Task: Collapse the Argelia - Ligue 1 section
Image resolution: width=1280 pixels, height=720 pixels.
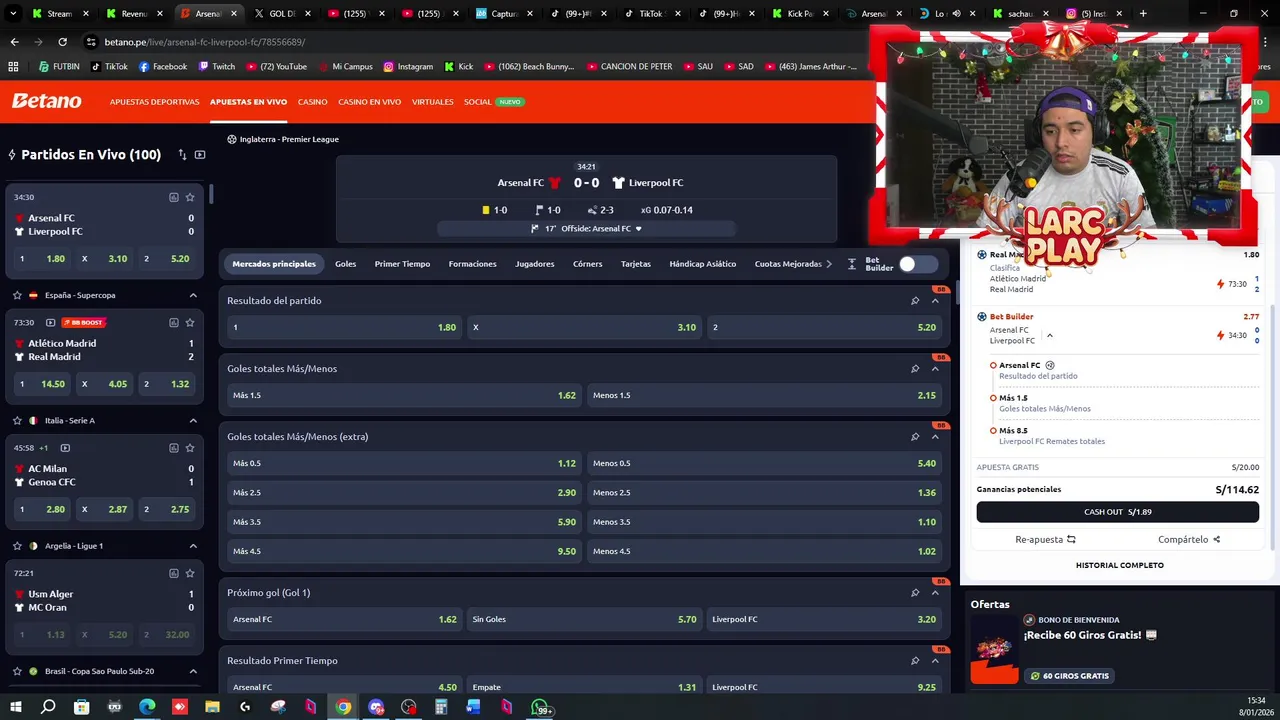Action: tap(193, 546)
